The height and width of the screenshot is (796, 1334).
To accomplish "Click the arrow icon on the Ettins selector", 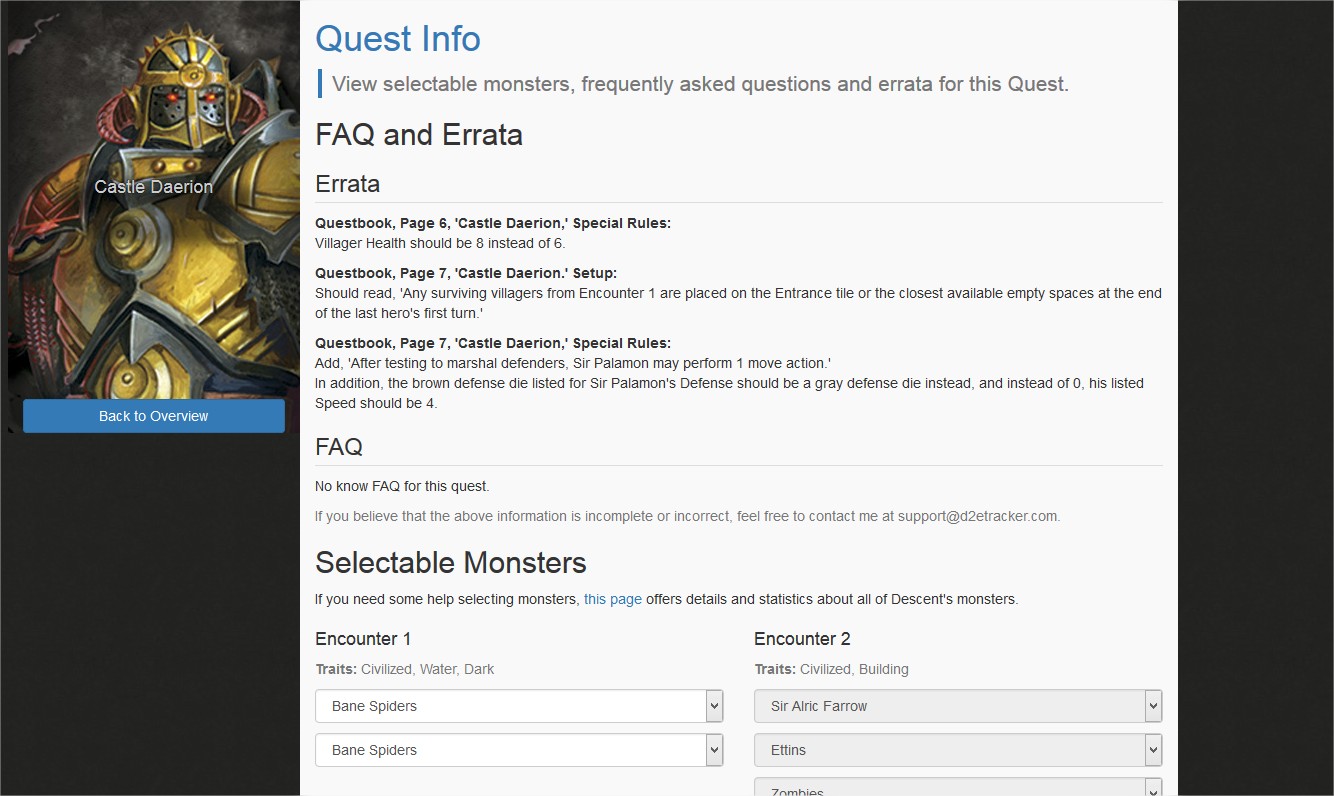I will point(1152,749).
